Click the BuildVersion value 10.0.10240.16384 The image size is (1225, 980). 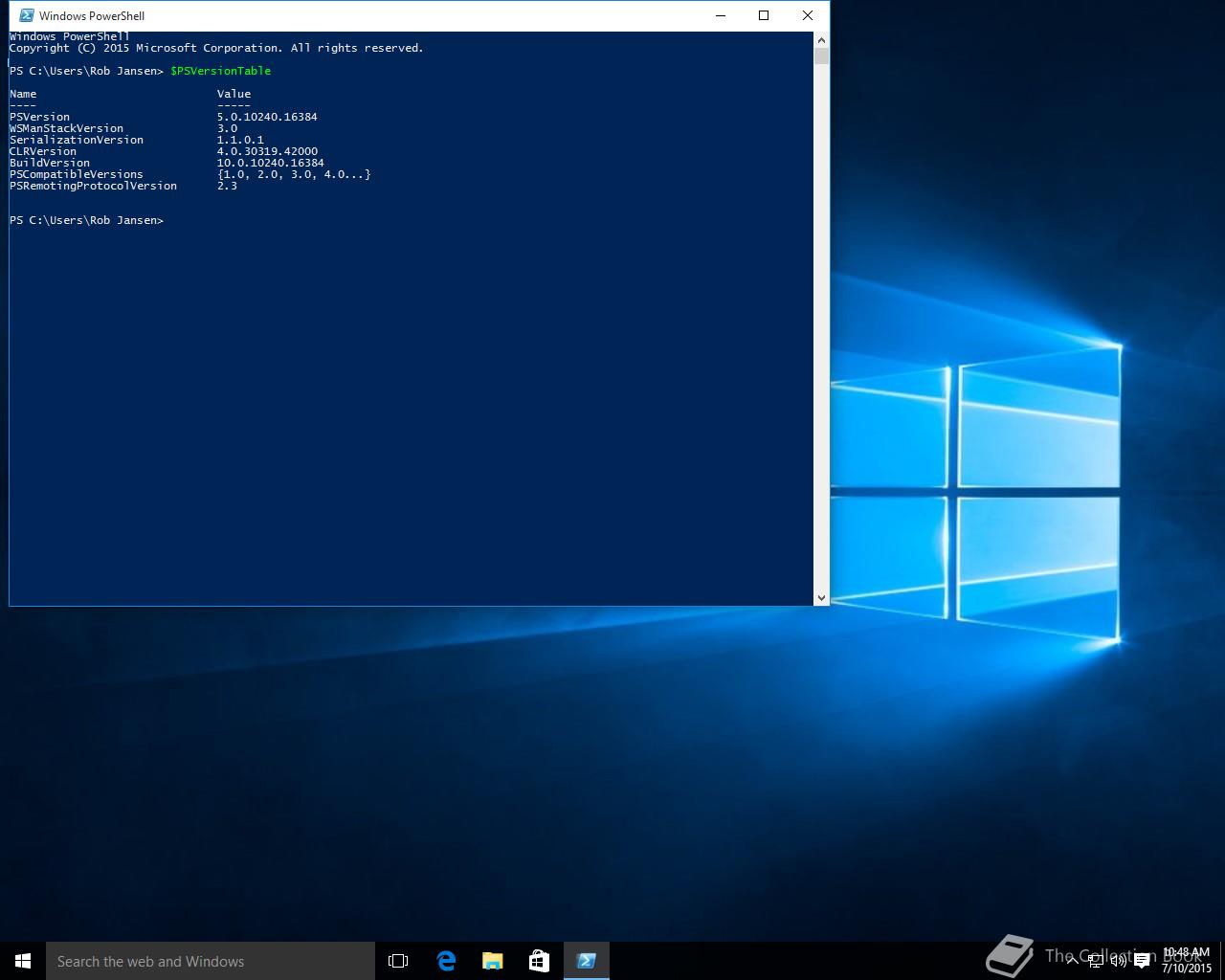[270, 163]
